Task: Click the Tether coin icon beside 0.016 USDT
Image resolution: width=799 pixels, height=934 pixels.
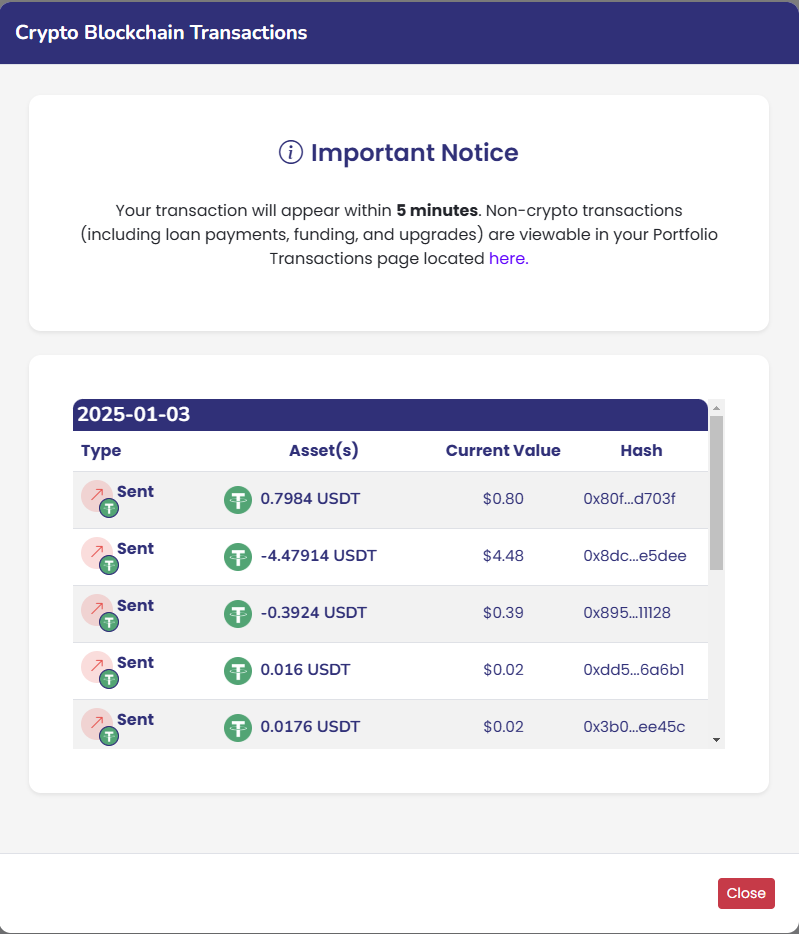Action: 238,670
